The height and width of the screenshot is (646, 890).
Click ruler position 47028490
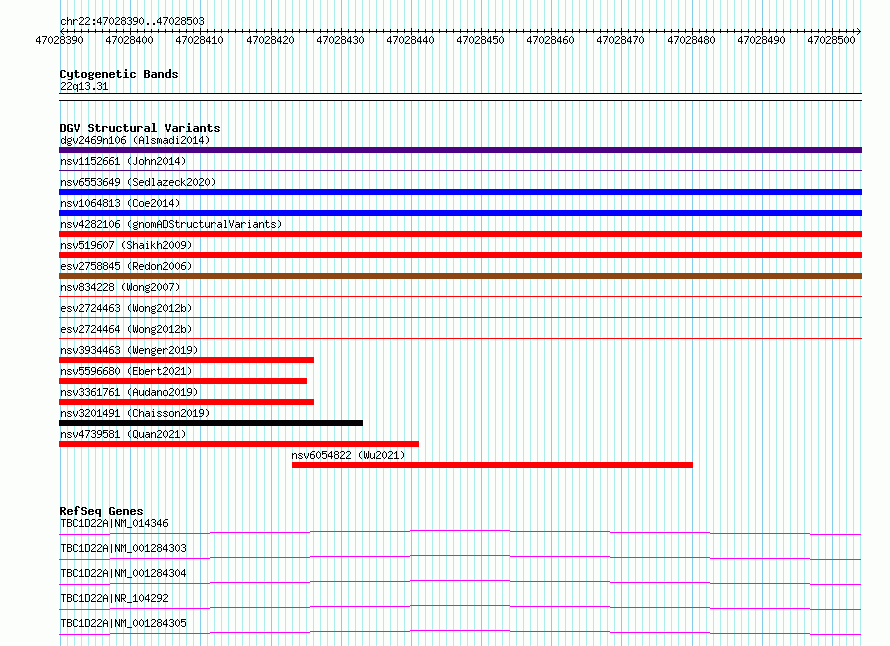click(761, 40)
